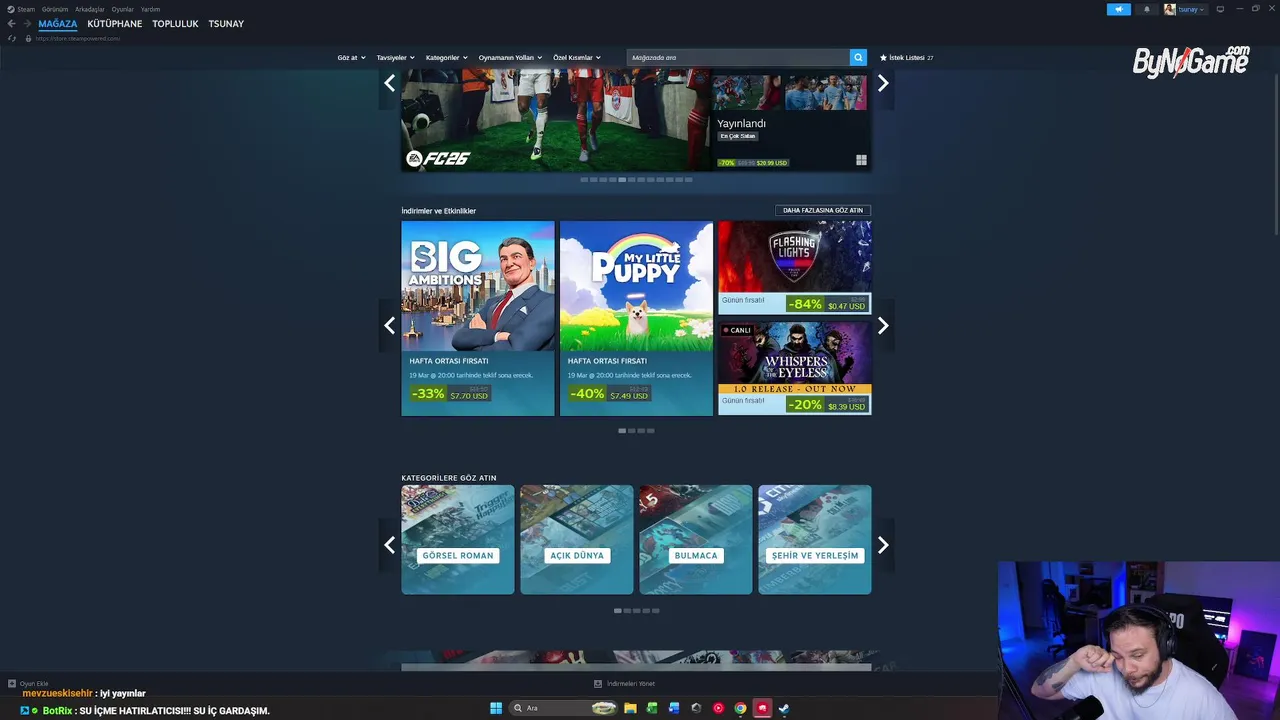Click the -84% $0.47 USD price tag
The height and width of the screenshot is (720, 1280).
pyautogui.click(x=827, y=304)
